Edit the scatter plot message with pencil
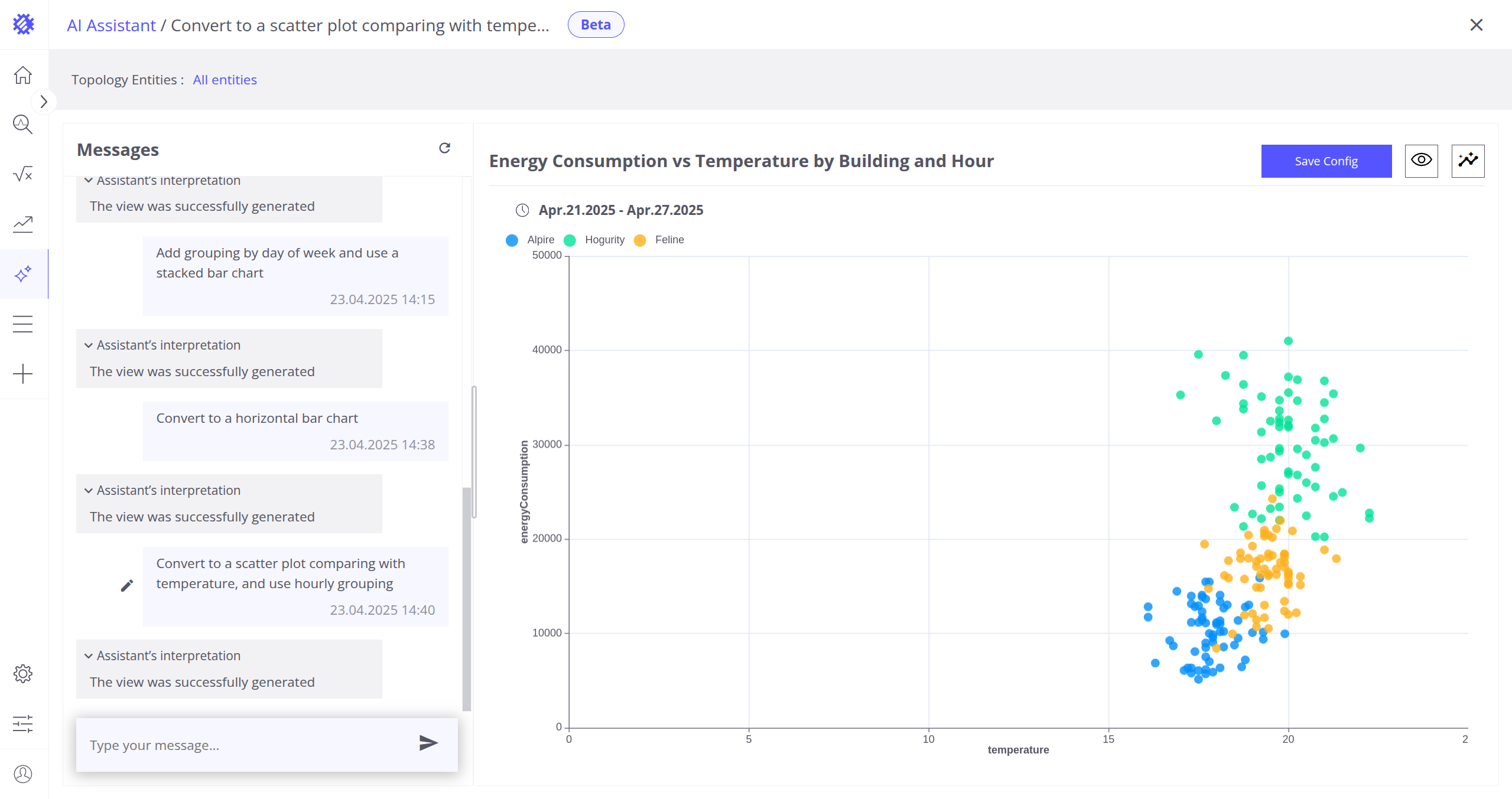 pos(127,586)
